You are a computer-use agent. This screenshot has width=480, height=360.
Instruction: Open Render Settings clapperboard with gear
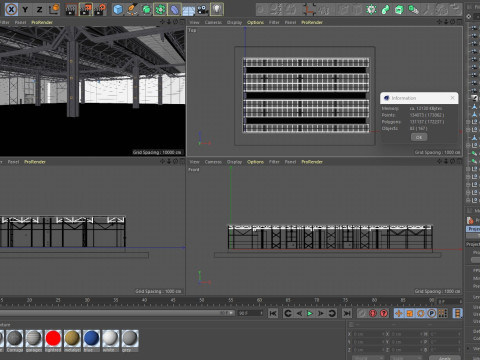point(100,9)
